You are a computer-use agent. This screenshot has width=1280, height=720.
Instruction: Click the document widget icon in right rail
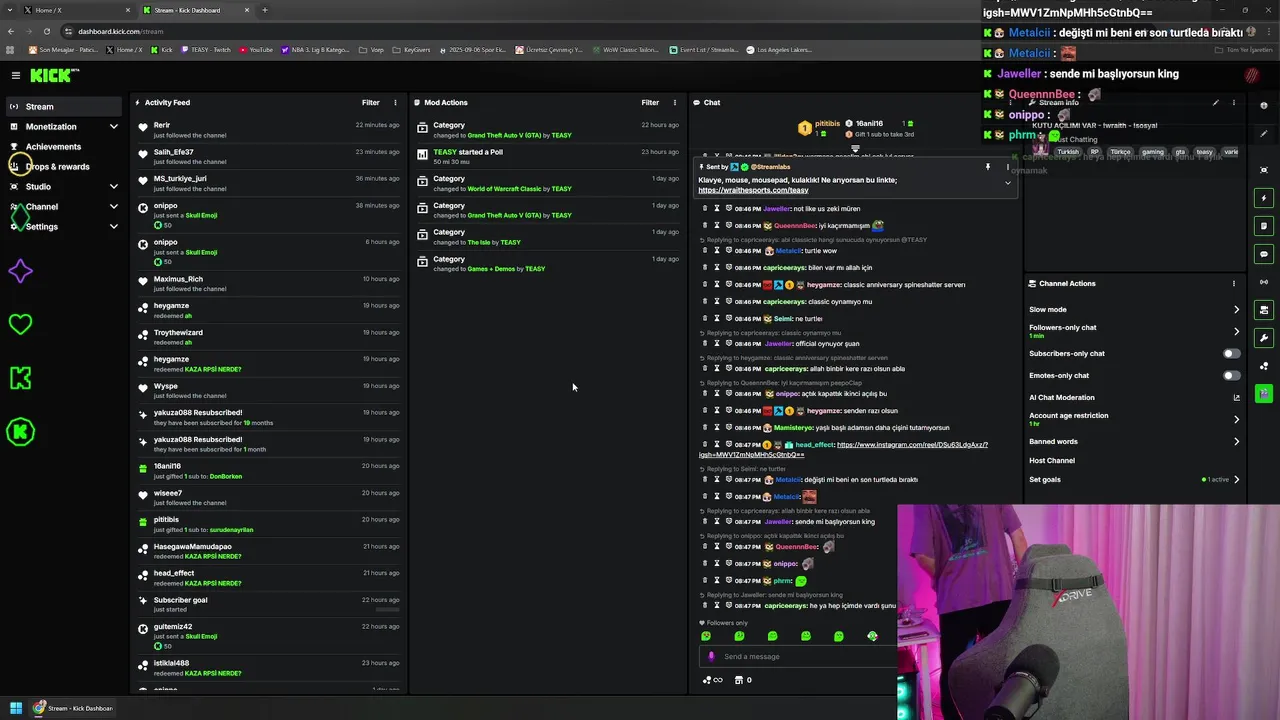point(1264,226)
